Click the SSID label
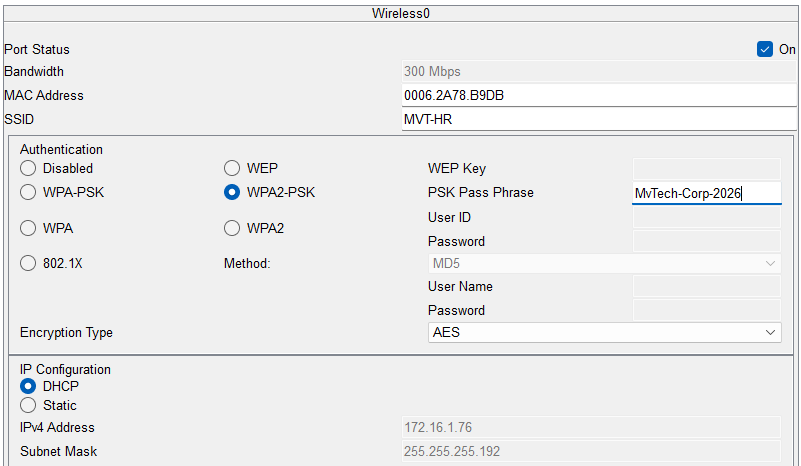 click(x=19, y=120)
